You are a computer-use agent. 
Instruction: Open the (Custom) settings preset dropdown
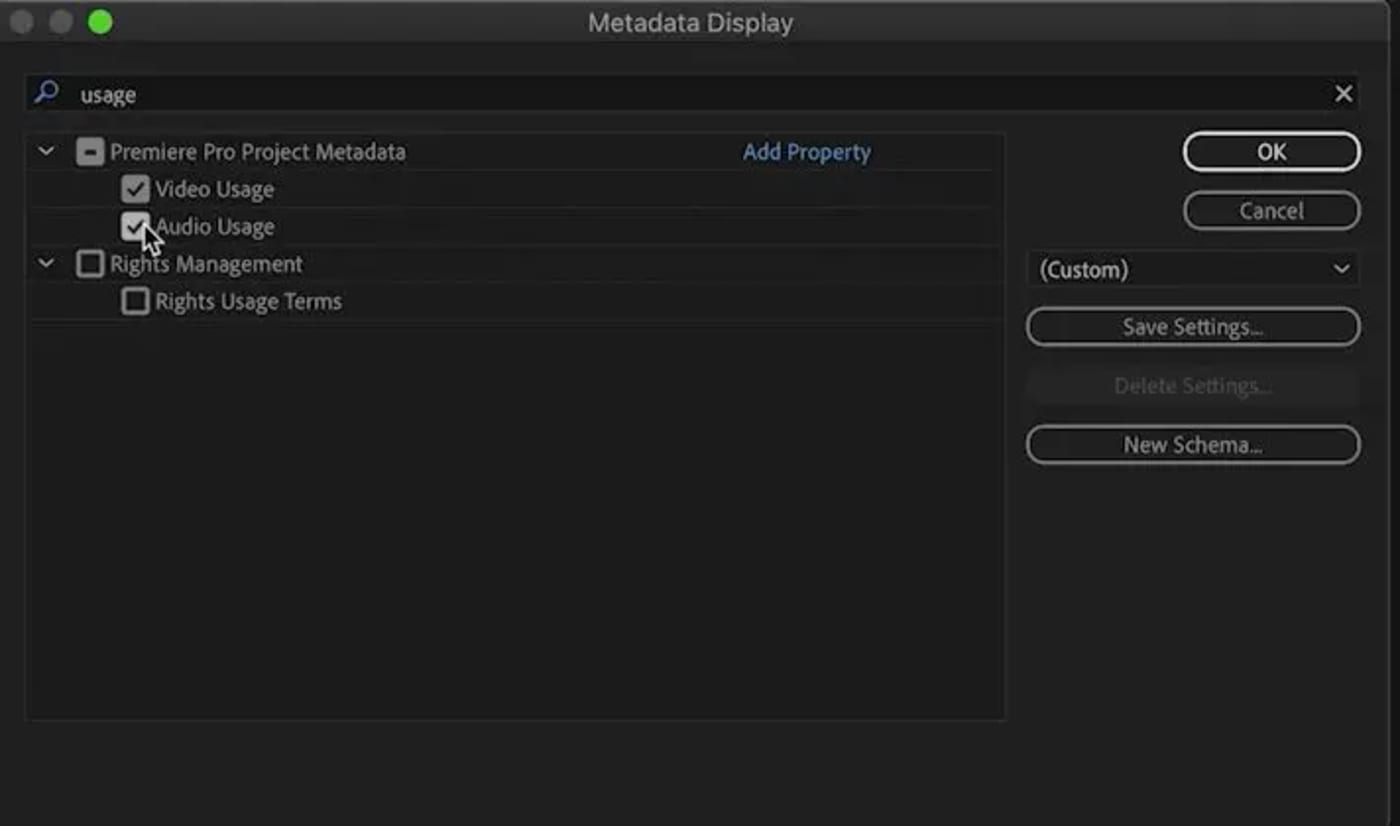pyautogui.click(x=1193, y=269)
